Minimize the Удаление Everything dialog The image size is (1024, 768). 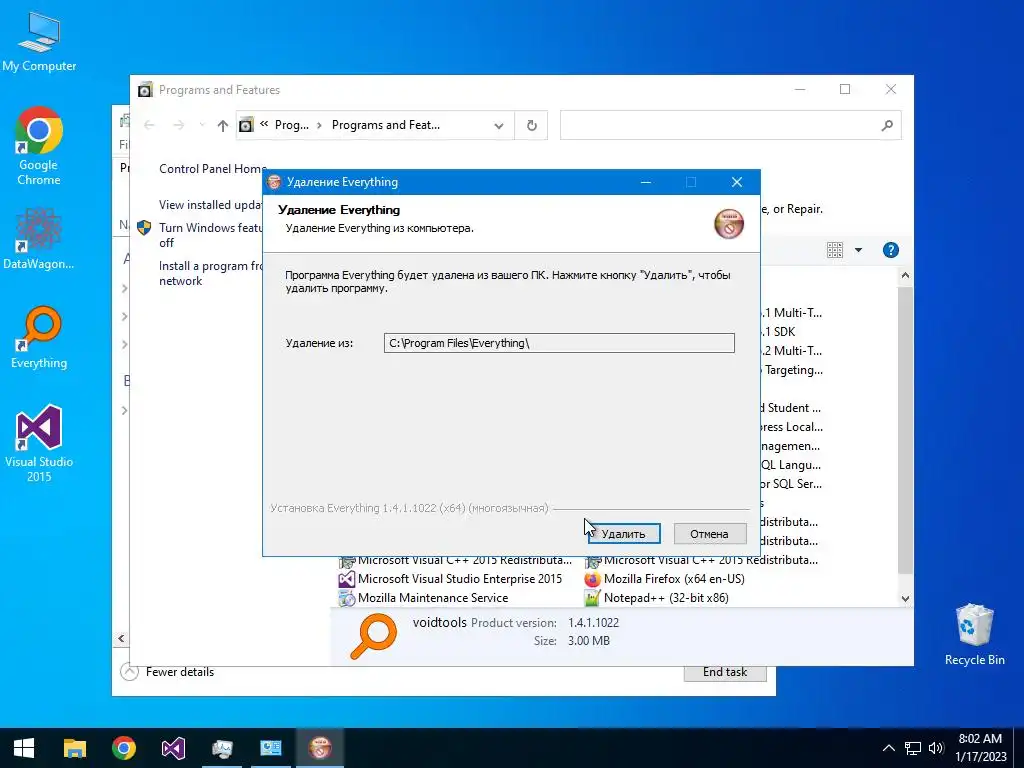[x=646, y=182]
